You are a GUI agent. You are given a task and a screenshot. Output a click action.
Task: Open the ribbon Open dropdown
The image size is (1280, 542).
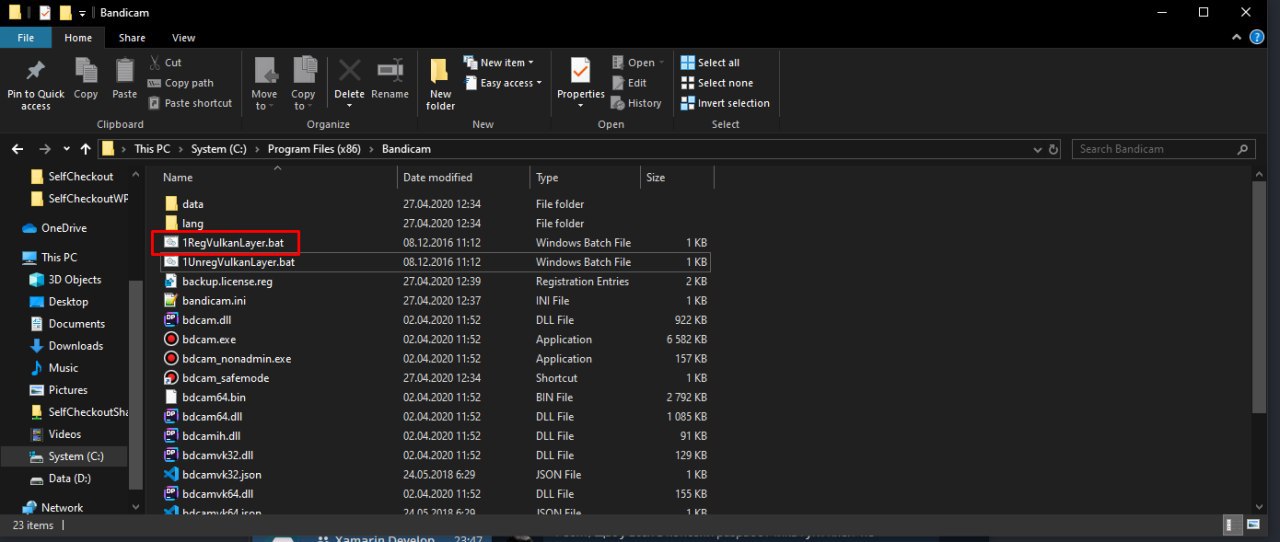click(638, 62)
